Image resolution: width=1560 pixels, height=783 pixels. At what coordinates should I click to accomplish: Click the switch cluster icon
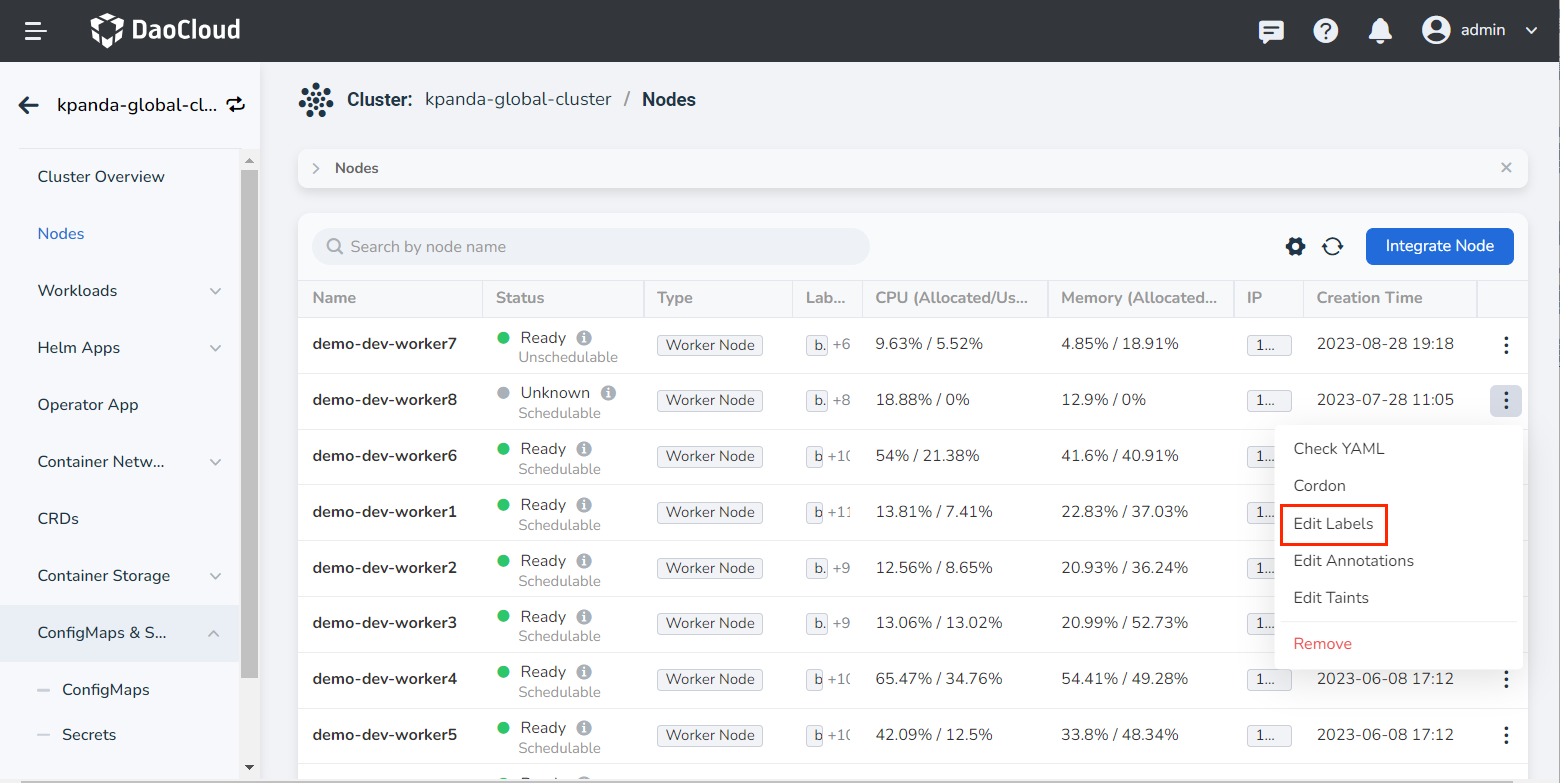(236, 104)
